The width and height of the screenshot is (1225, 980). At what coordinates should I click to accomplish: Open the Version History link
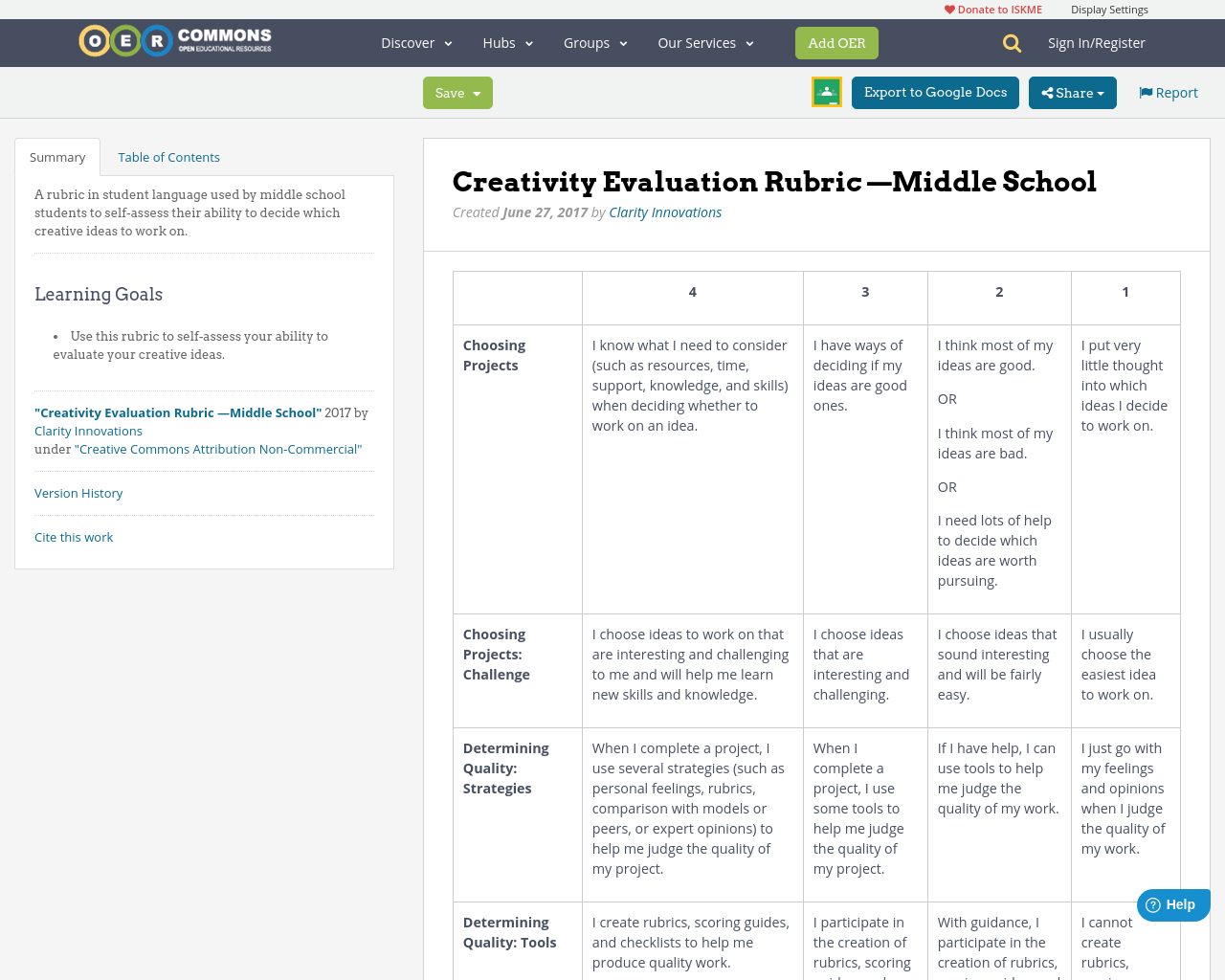point(78,492)
